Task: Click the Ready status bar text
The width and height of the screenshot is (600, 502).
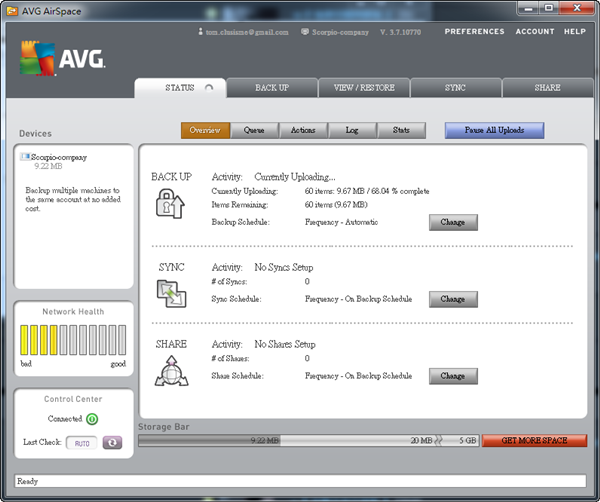Action: (27, 481)
